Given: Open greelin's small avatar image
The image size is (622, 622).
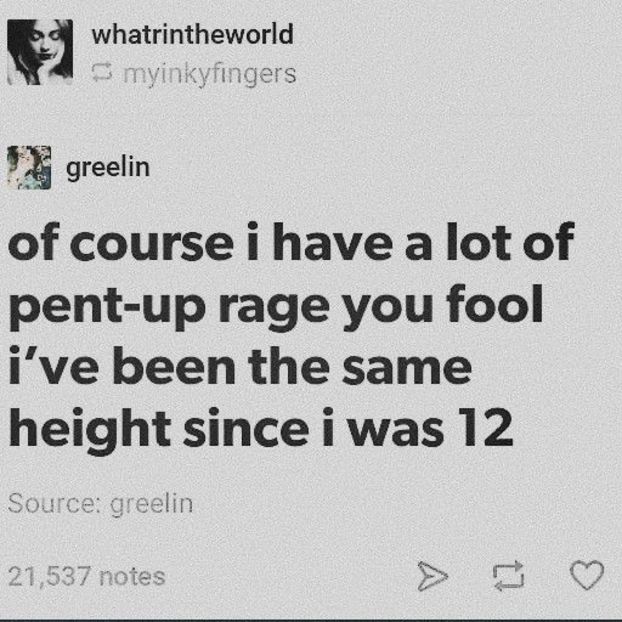Looking at the screenshot, I should point(29,167).
